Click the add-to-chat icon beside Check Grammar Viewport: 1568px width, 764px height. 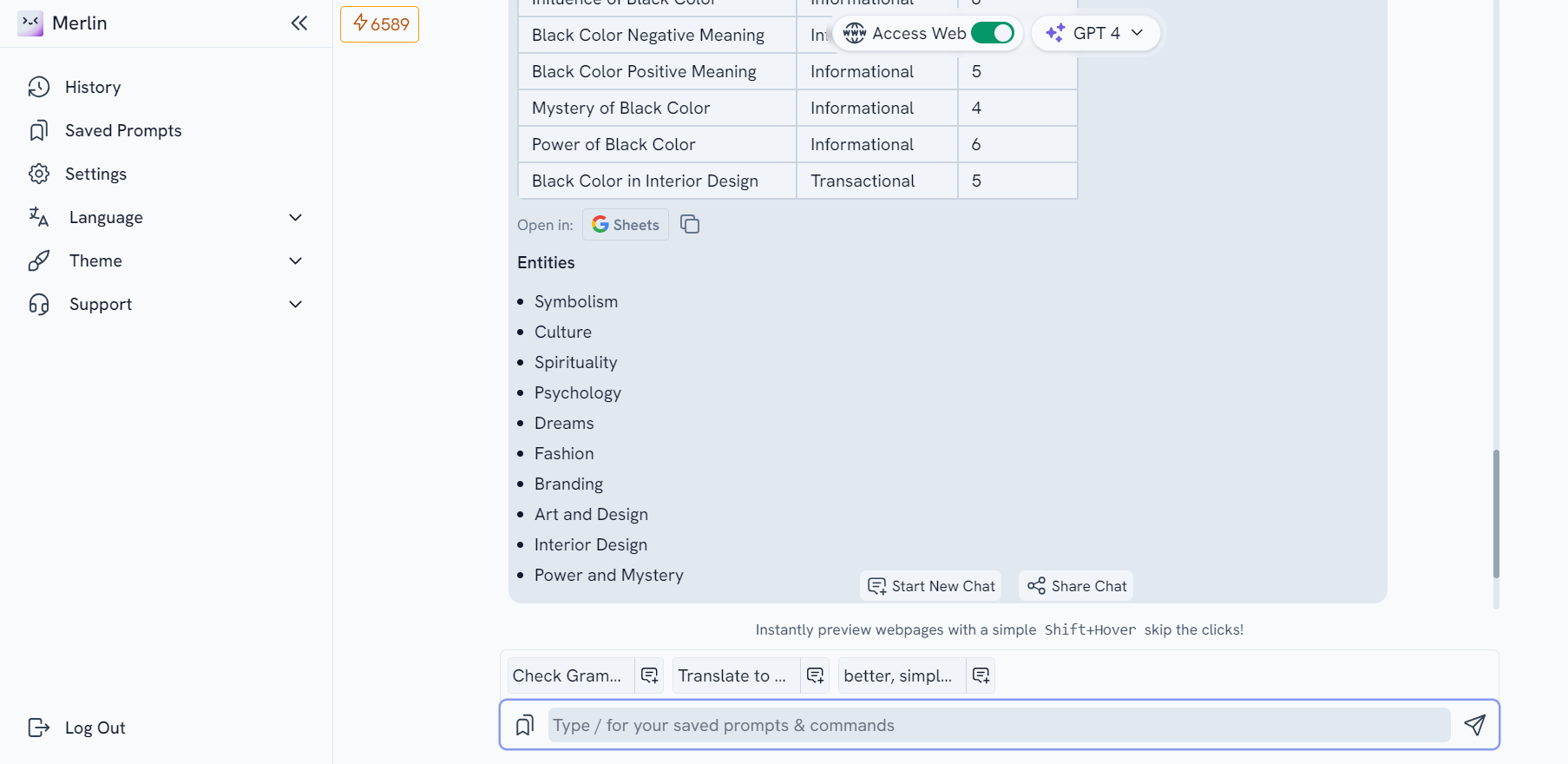tap(649, 675)
